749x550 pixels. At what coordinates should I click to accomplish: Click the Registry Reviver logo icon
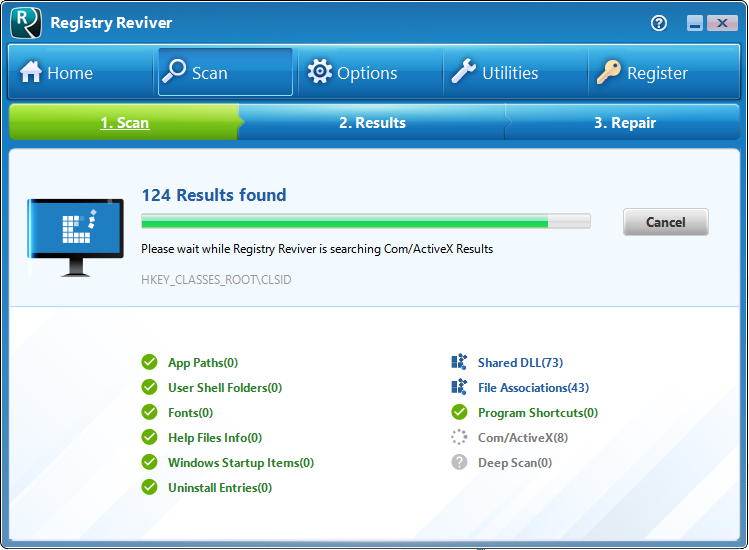point(26,22)
